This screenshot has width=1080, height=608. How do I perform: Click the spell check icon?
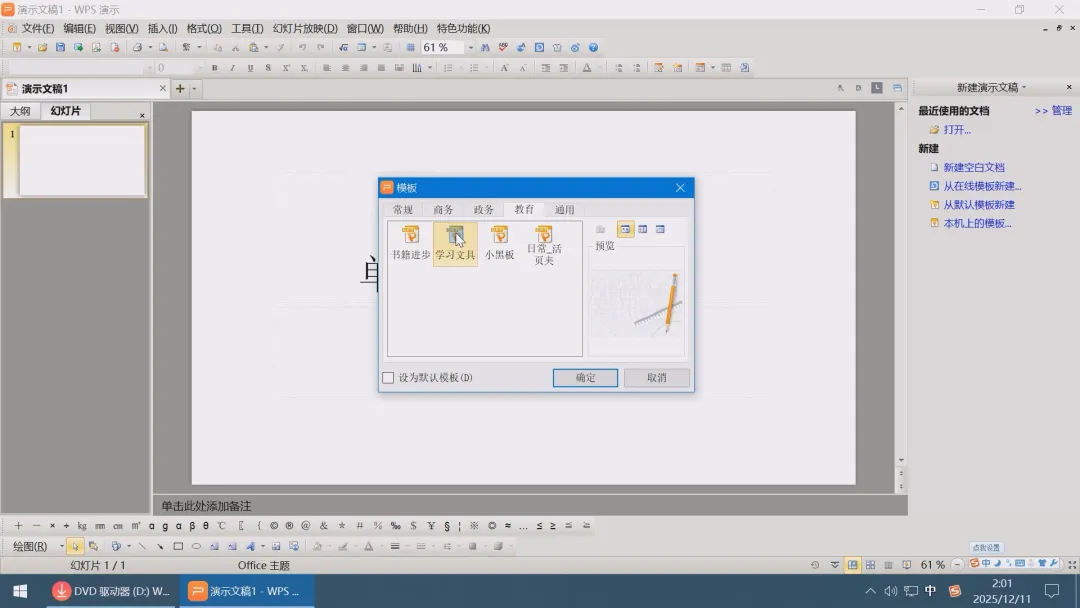[x=503, y=48]
